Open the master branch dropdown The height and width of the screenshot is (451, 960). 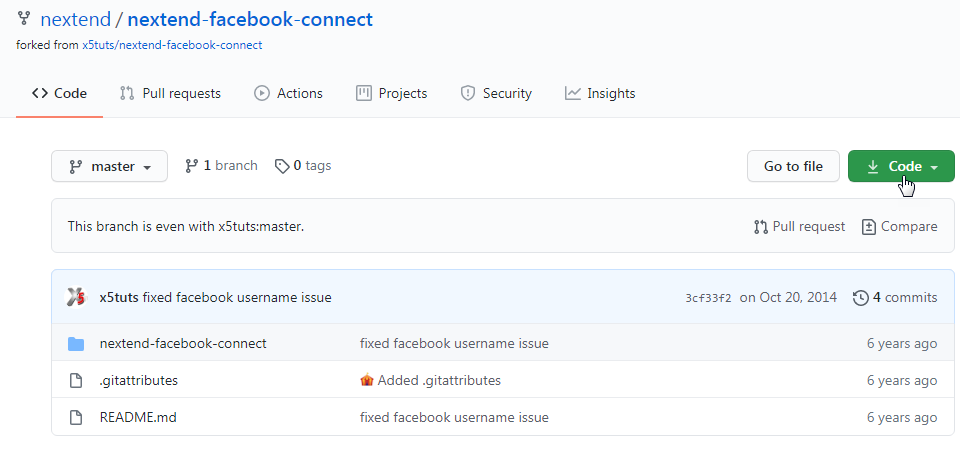(x=109, y=167)
